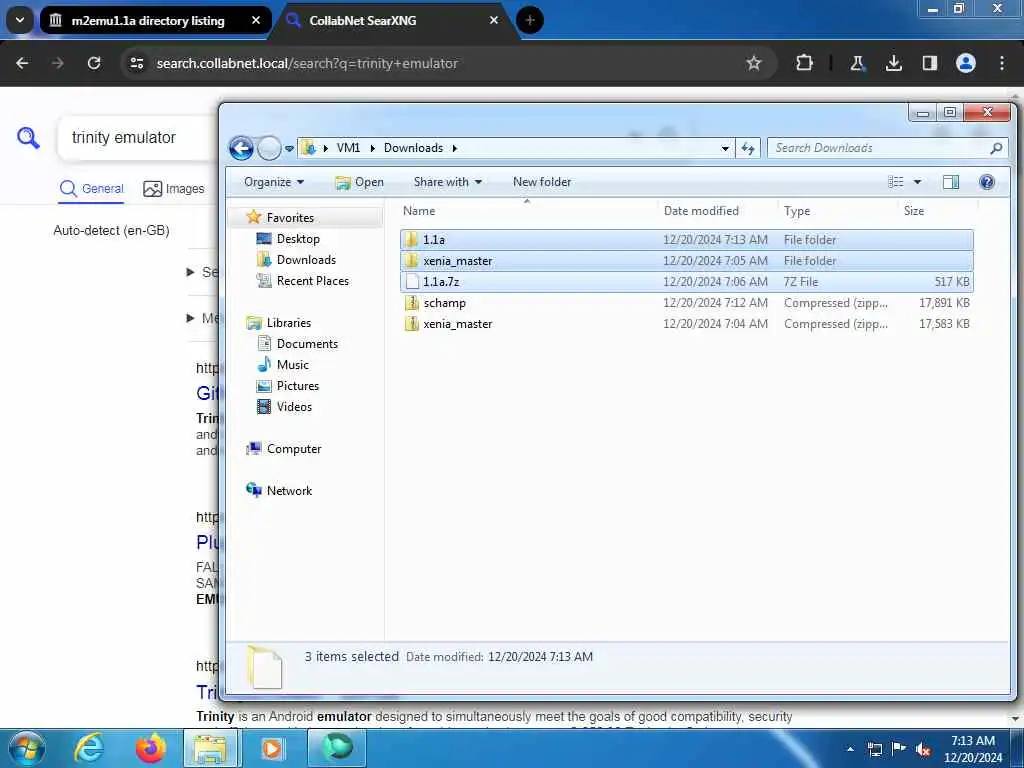1024x768 pixels.
Task: Click the Explorer Forward arrow button
Action: [x=269, y=148]
